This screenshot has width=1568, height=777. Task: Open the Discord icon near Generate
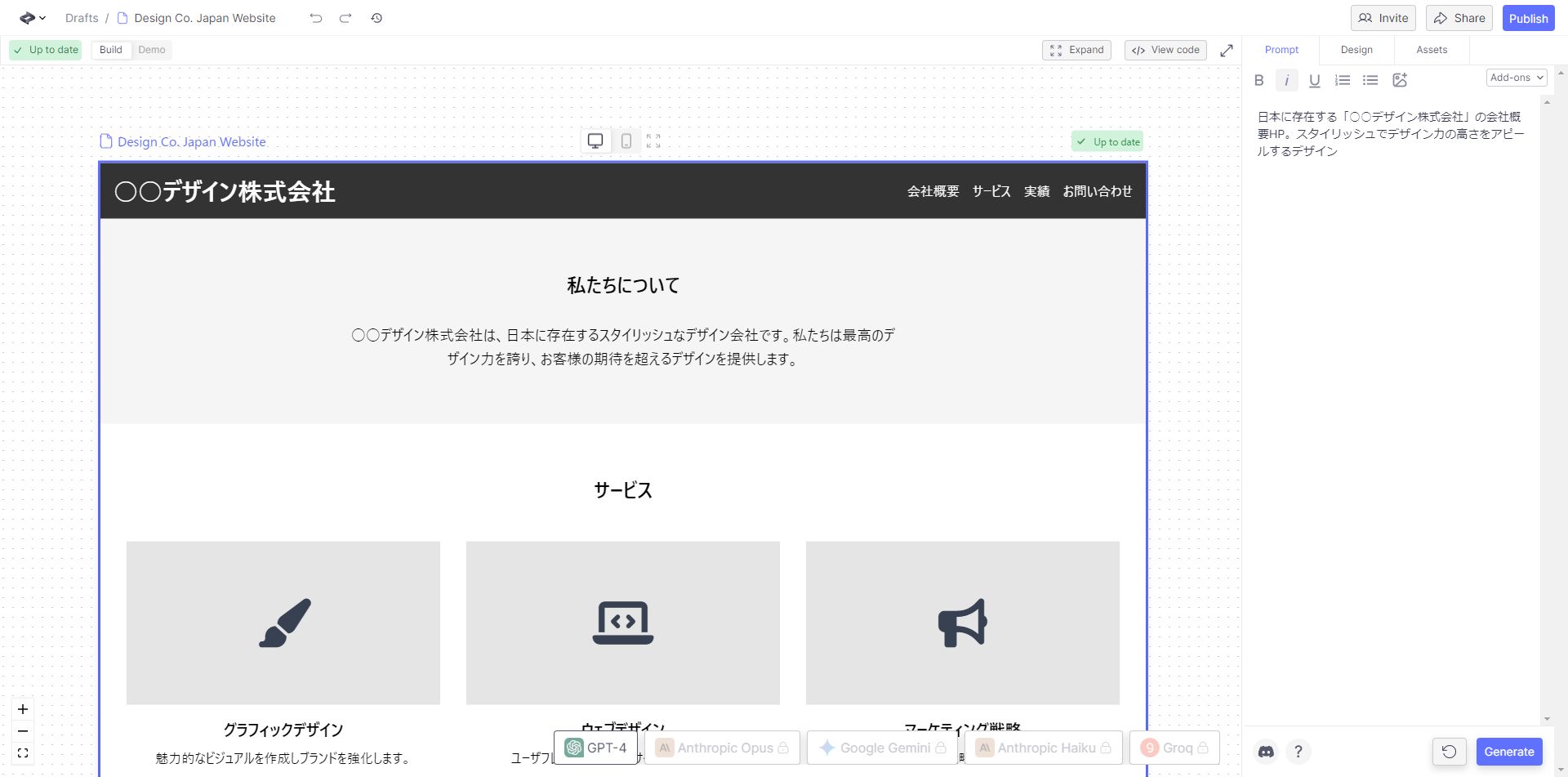(x=1265, y=751)
